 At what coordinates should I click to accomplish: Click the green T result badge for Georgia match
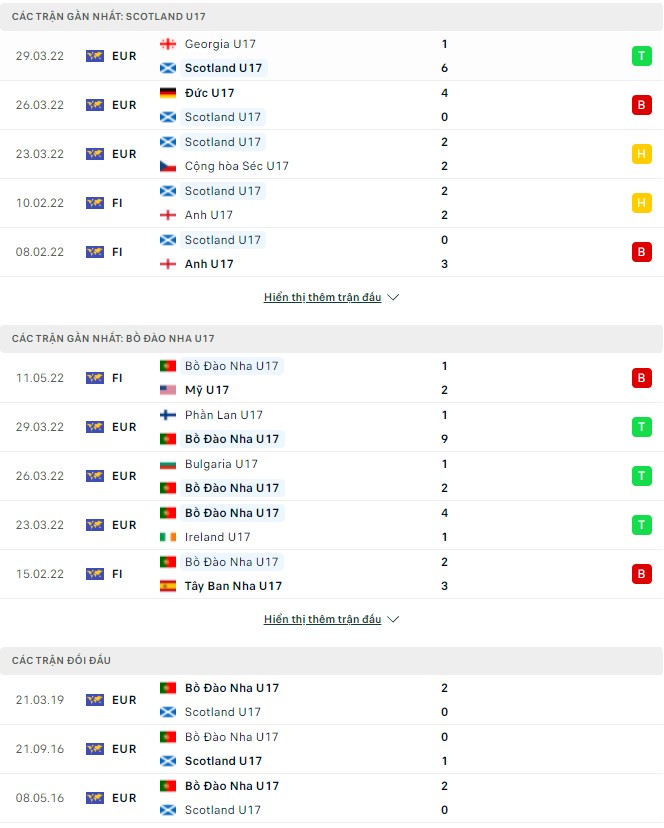(641, 56)
